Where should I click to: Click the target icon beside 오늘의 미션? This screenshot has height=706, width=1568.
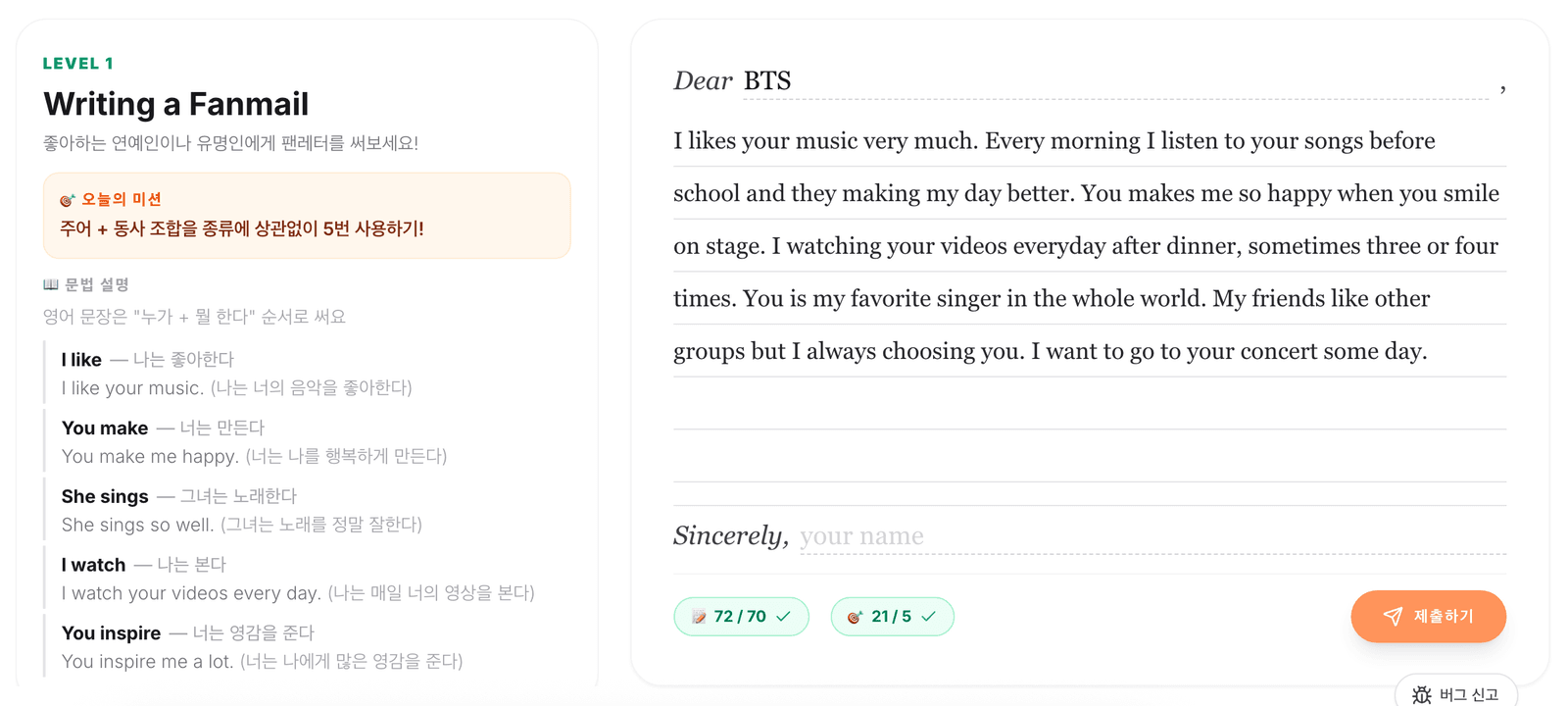pos(67,200)
